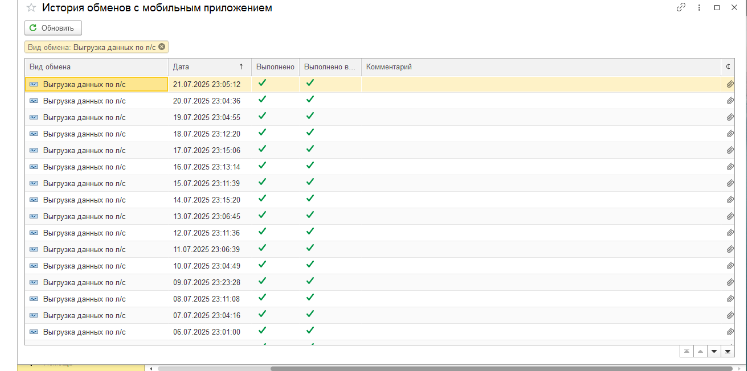Screen dimensions: 747x371
Task: Click the attachment icon on the 08.07.2025 row
Action: [x=730, y=299]
